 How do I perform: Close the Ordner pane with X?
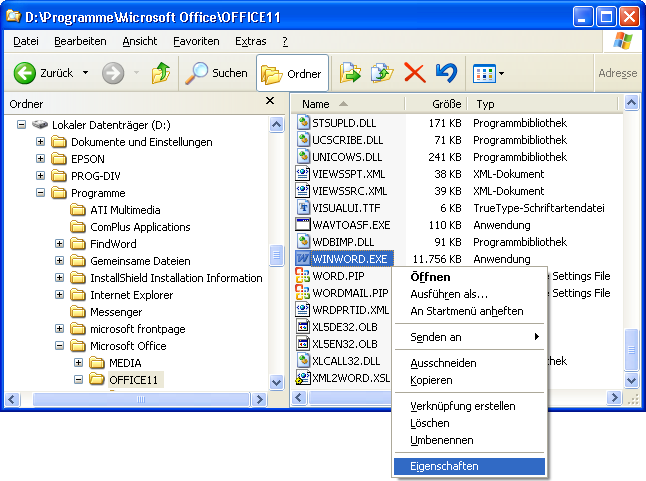pos(270,100)
